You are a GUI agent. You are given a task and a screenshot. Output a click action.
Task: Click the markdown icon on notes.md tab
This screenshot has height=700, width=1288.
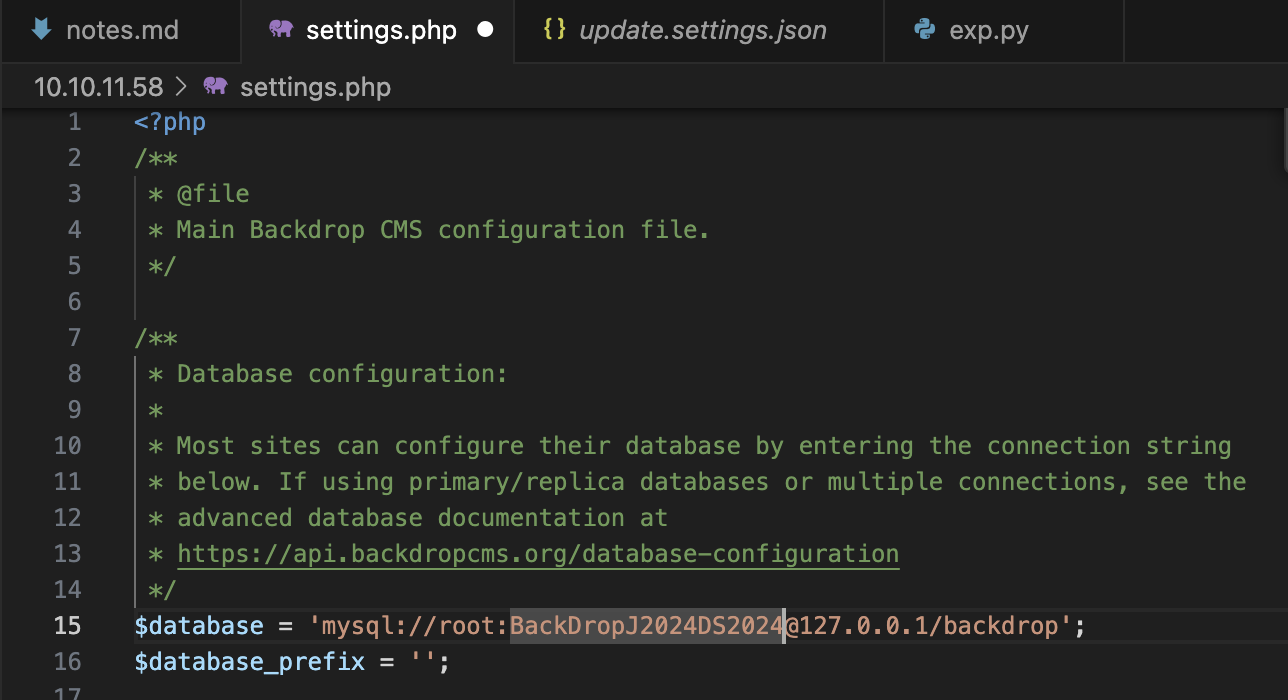click(x=41, y=30)
